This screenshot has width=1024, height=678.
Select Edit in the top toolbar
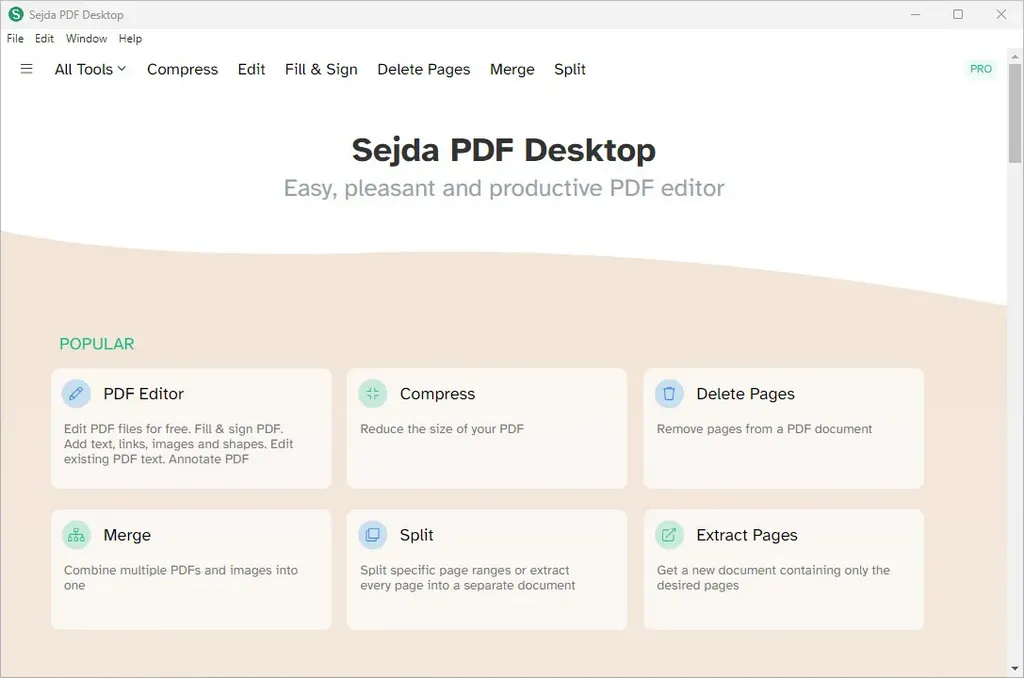pos(251,69)
